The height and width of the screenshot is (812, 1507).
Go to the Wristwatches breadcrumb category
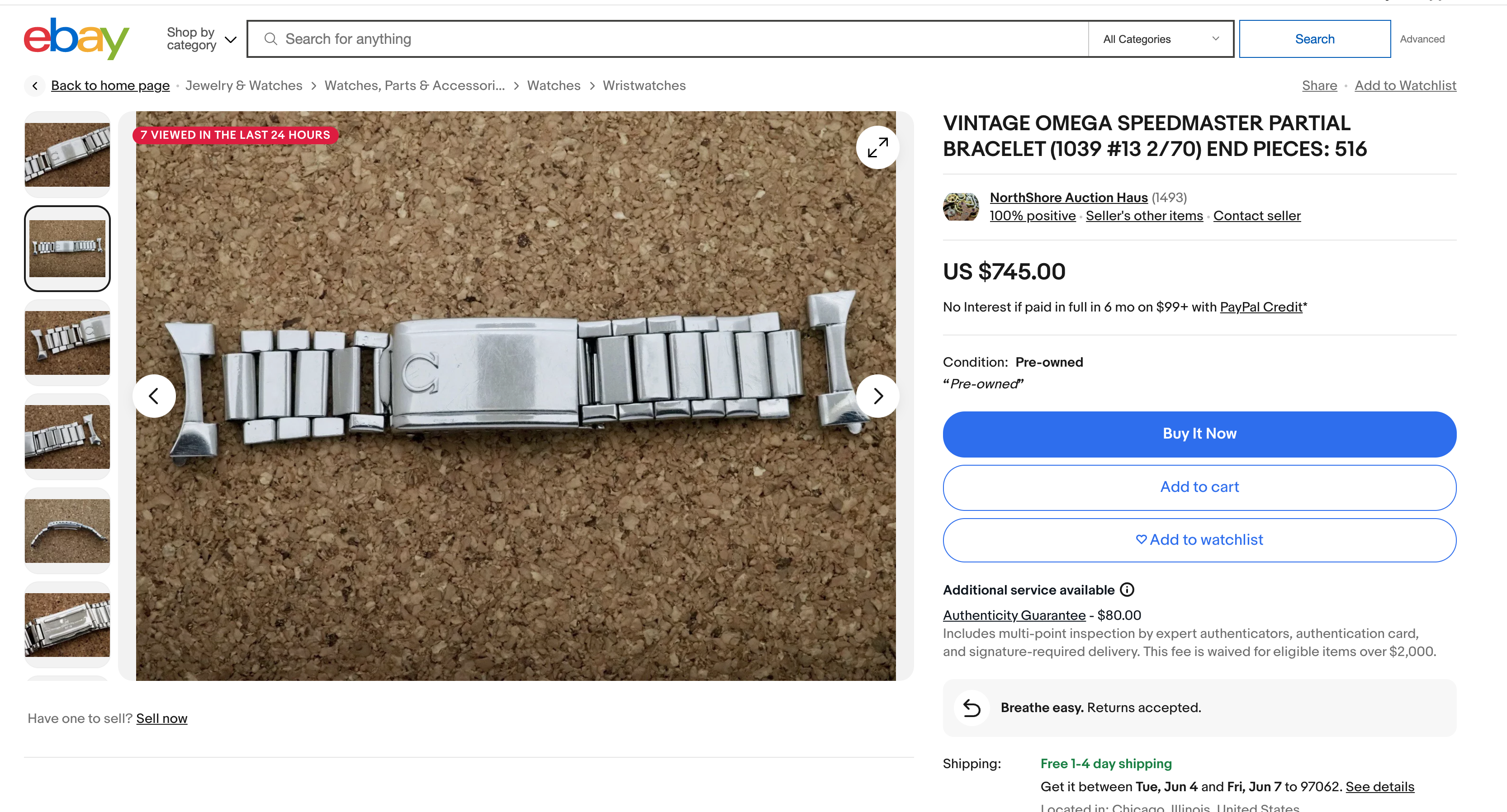point(644,86)
